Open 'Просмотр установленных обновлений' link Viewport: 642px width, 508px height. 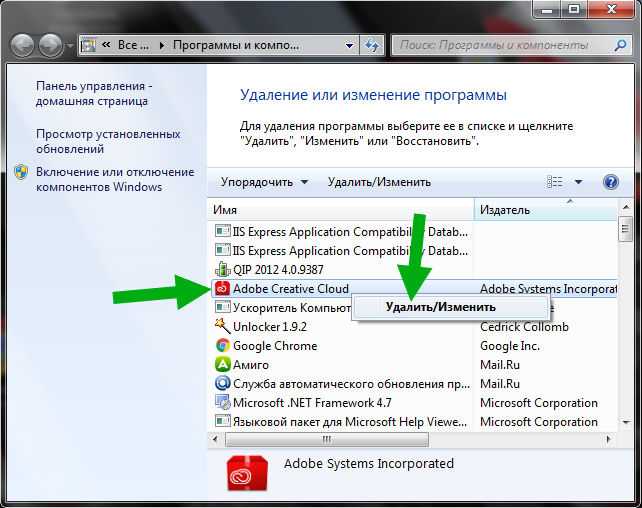click(108, 141)
